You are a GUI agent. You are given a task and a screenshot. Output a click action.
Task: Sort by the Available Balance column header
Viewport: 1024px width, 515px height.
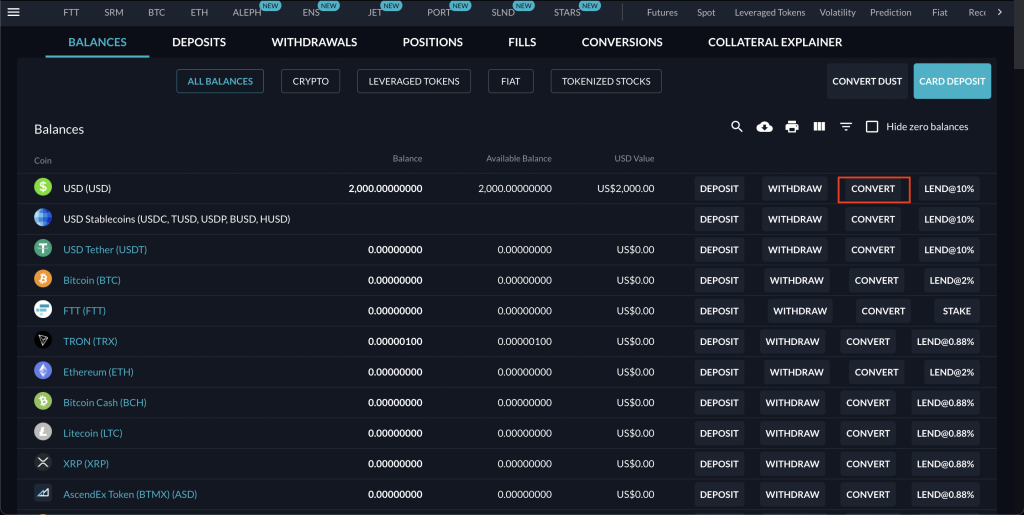point(519,159)
